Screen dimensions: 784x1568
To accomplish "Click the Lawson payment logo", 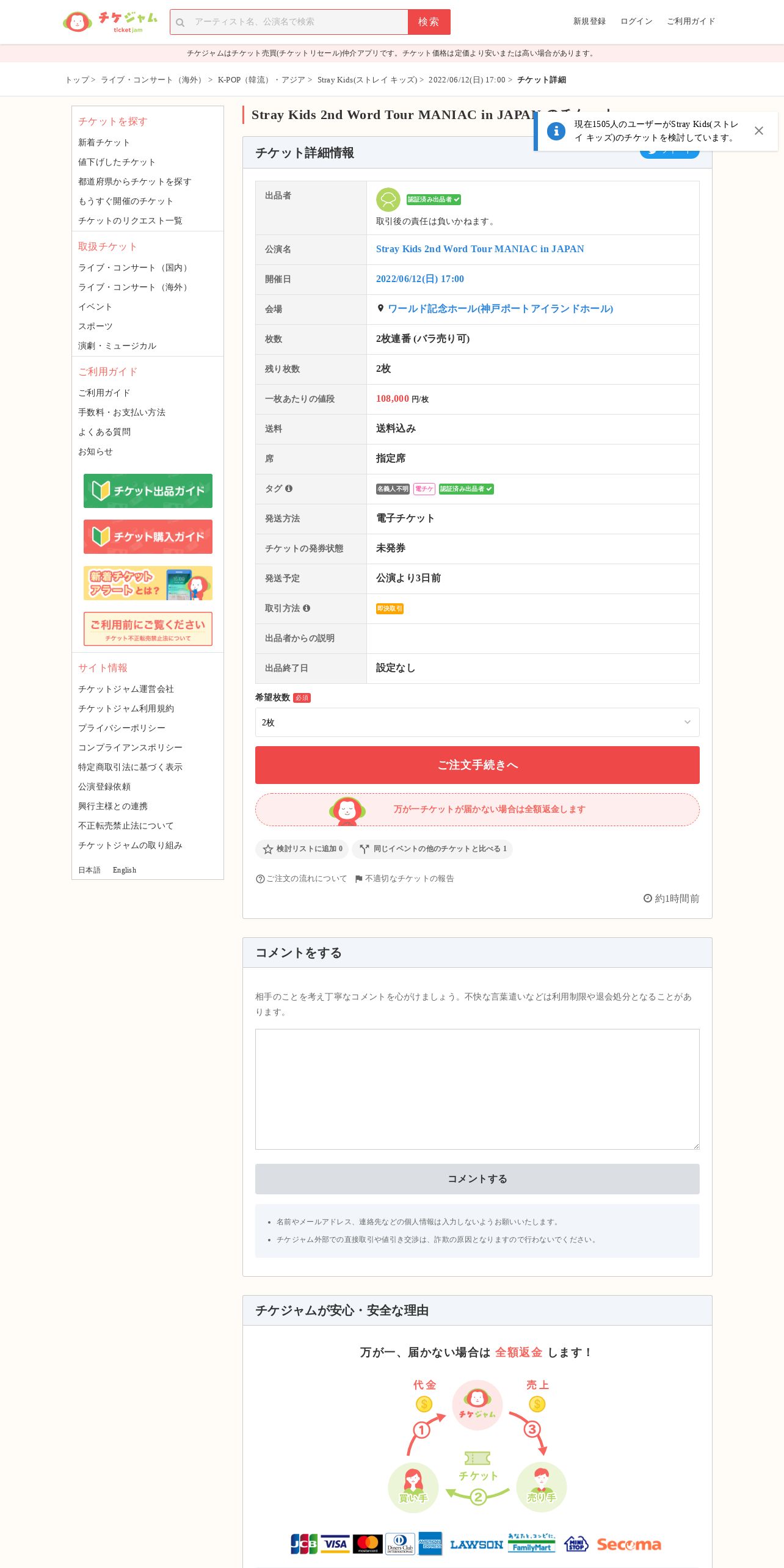I will pyautogui.click(x=477, y=1545).
